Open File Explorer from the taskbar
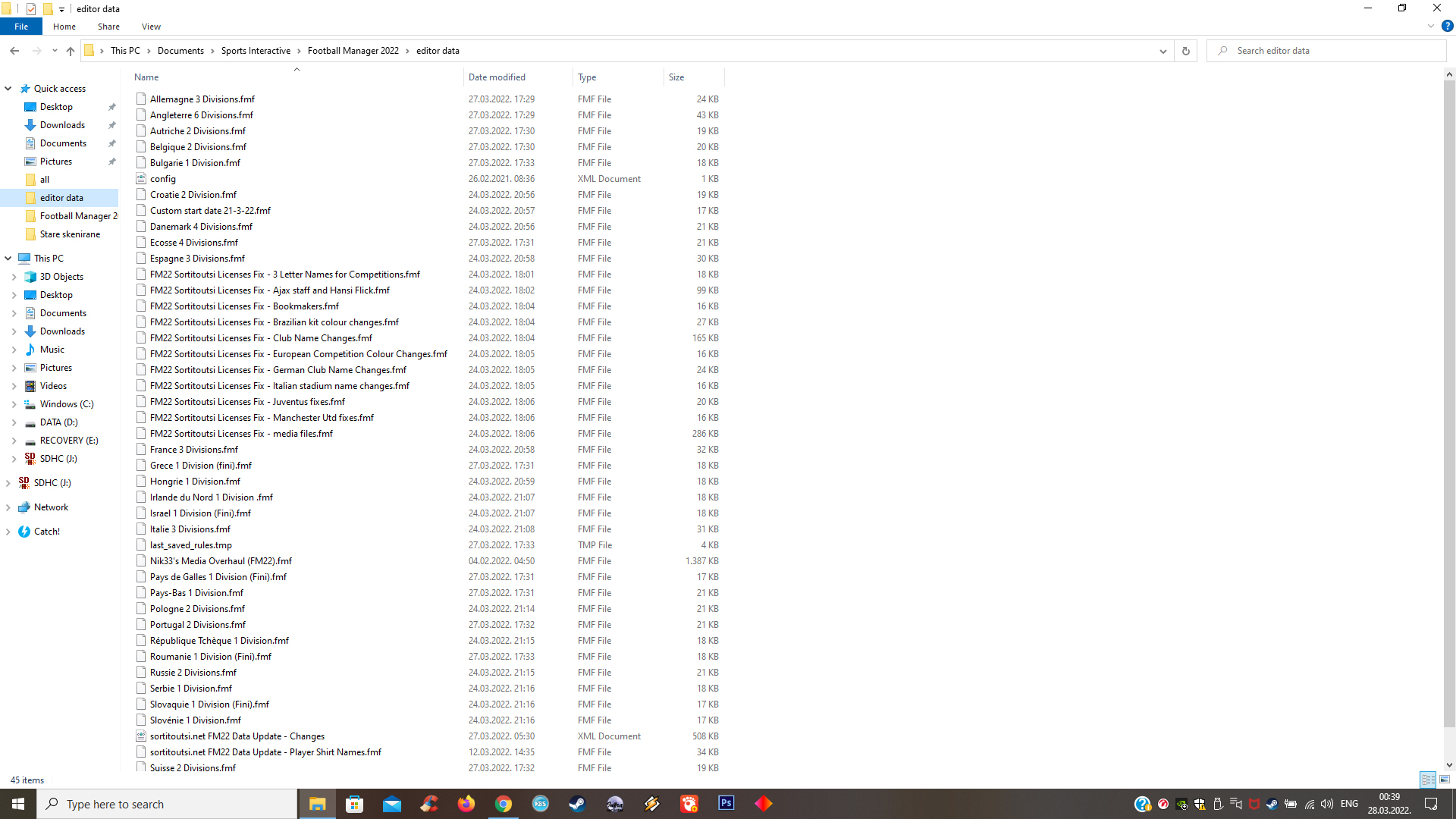 click(x=317, y=804)
